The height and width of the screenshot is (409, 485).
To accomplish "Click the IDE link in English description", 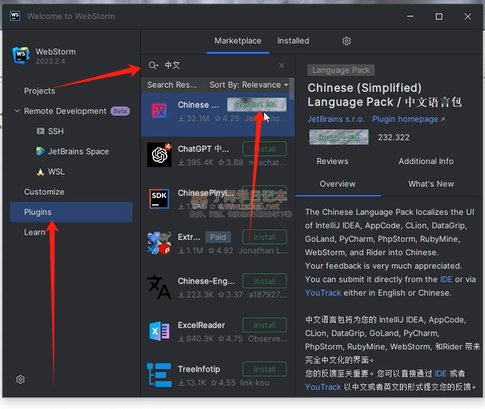I will (x=446, y=279).
